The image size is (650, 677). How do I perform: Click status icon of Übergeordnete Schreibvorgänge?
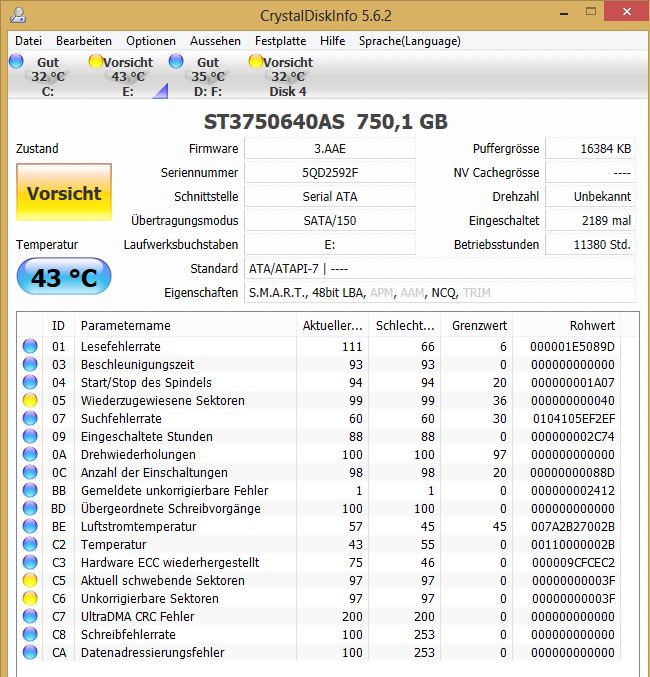pyautogui.click(x=30, y=508)
